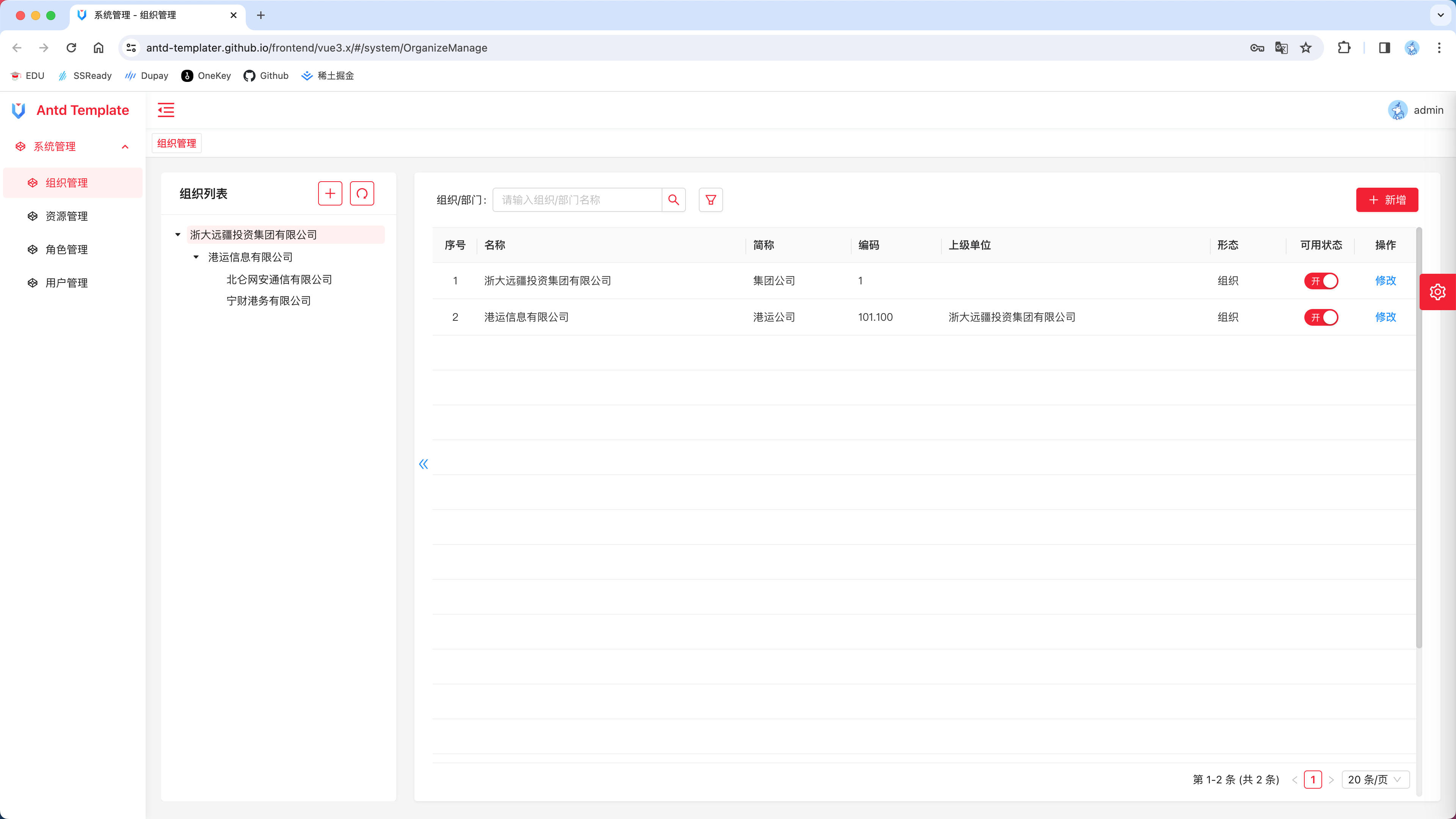
Task: Click 修改 for 港运信息有限公司 row
Action: pos(1385,317)
